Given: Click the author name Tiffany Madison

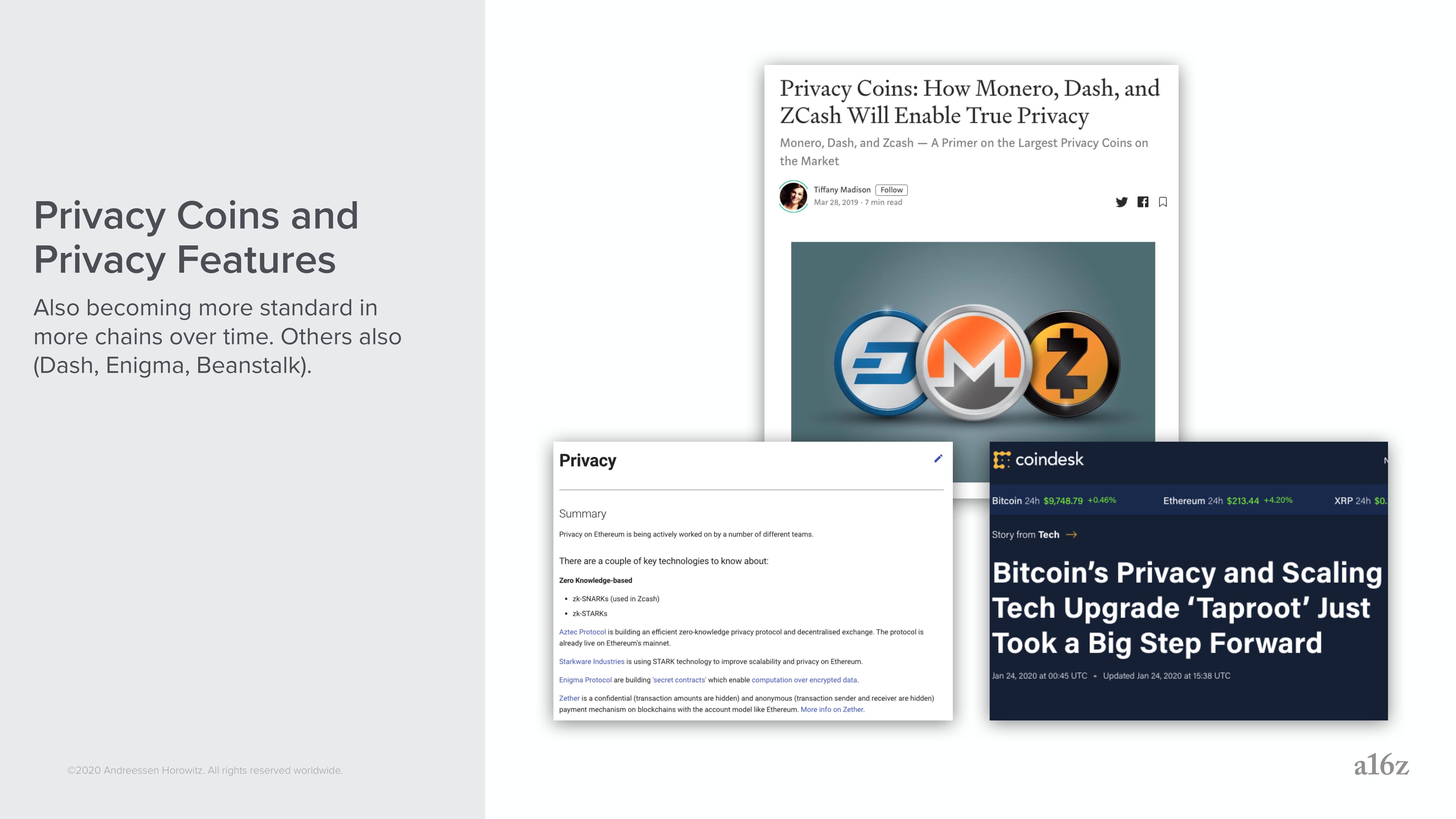Looking at the screenshot, I should tap(842, 190).
